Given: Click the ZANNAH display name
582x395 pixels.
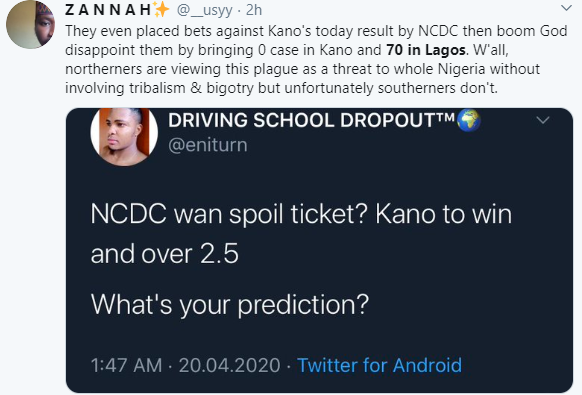Looking at the screenshot, I should (108, 10).
